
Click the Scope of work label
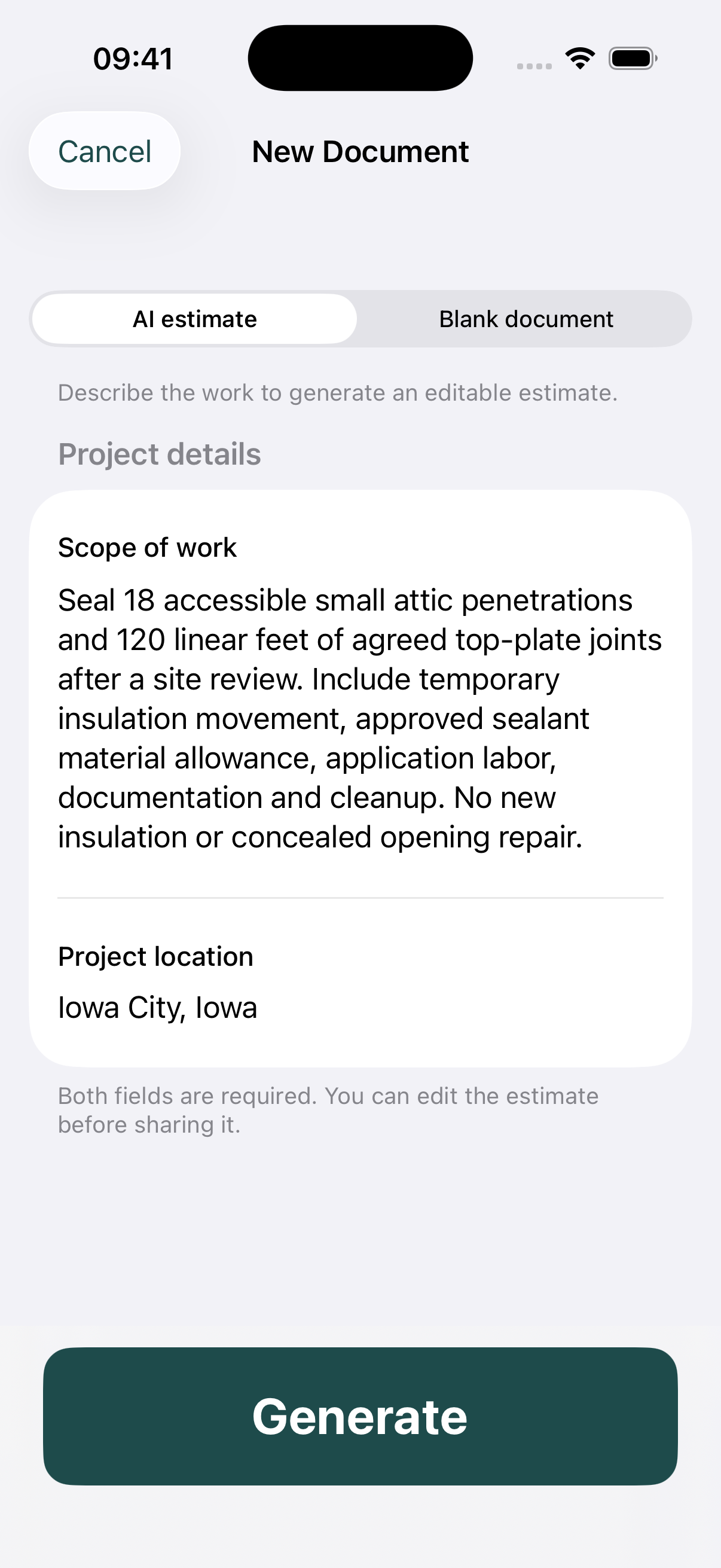147,547
